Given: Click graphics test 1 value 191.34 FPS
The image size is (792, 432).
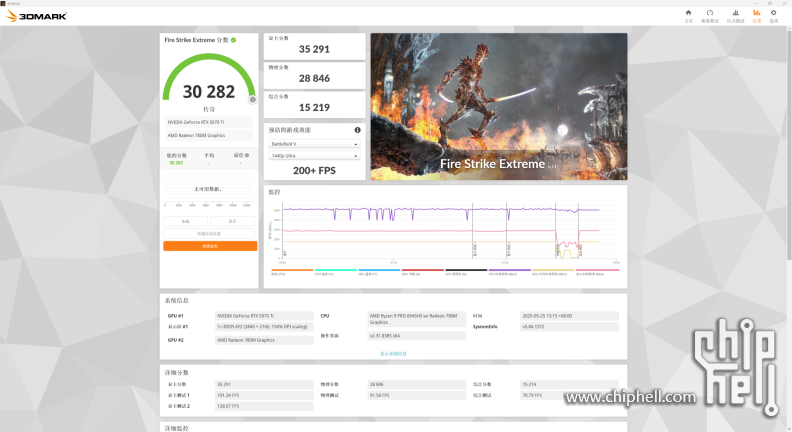Looking at the screenshot, I should (x=264, y=395).
